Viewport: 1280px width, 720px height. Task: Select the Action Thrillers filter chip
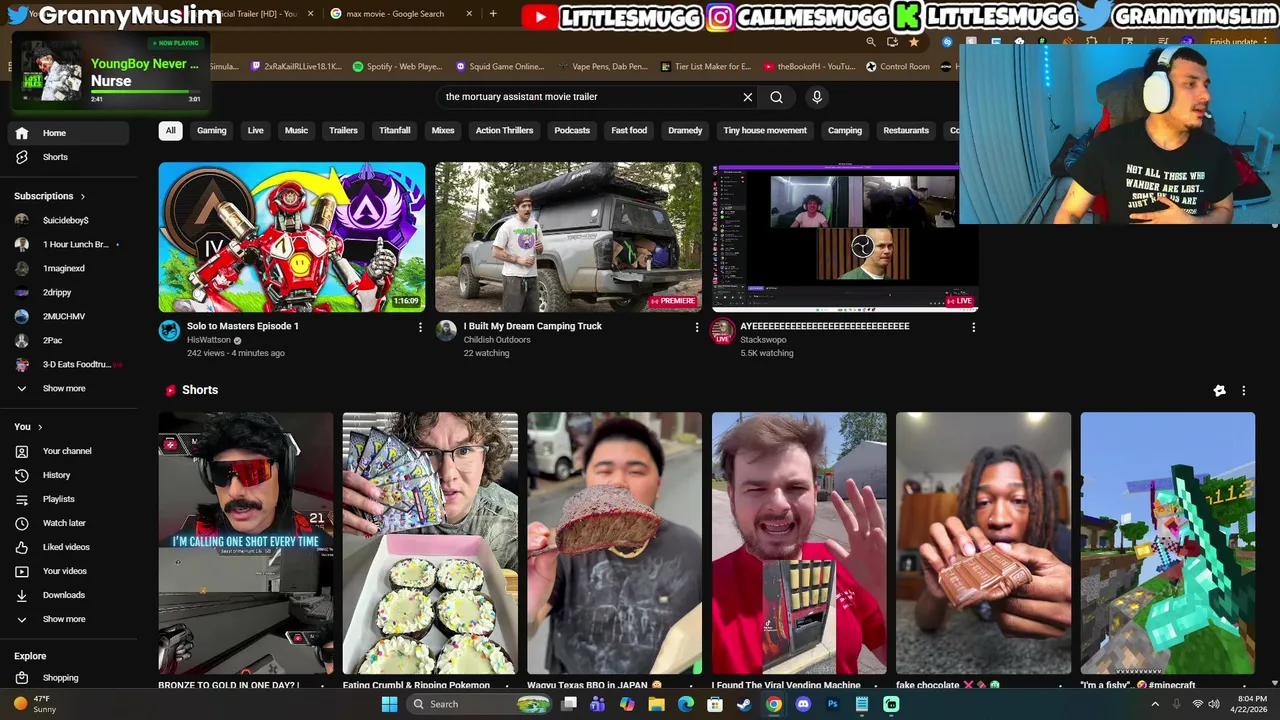click(x=504, y=130)
